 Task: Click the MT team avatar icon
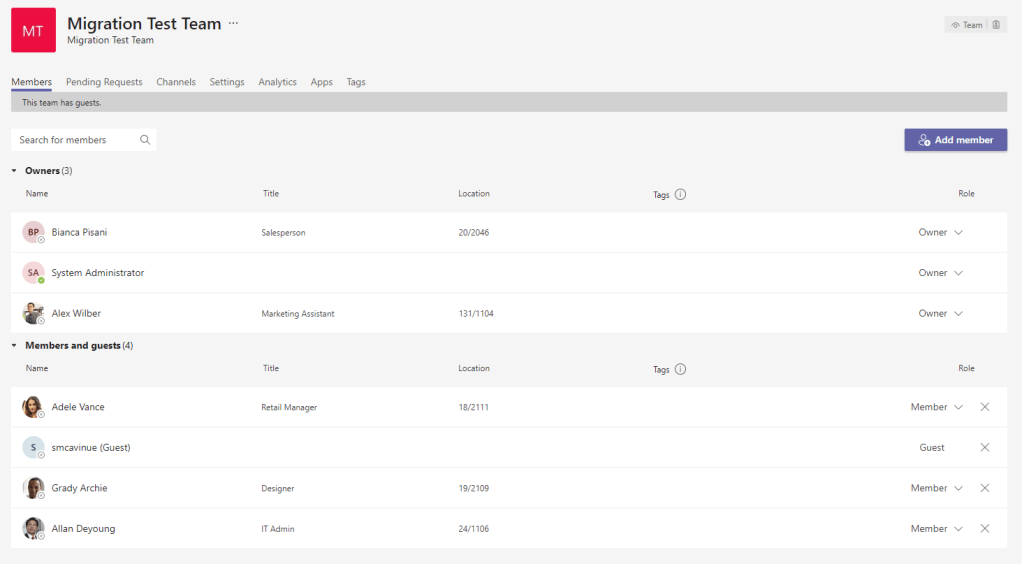click(x=33, y=30)
